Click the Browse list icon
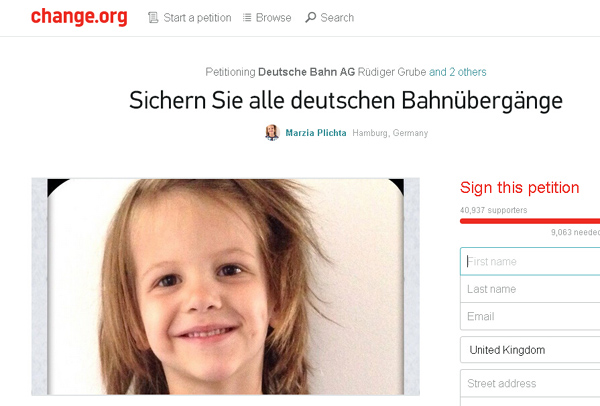 point(247,18)
